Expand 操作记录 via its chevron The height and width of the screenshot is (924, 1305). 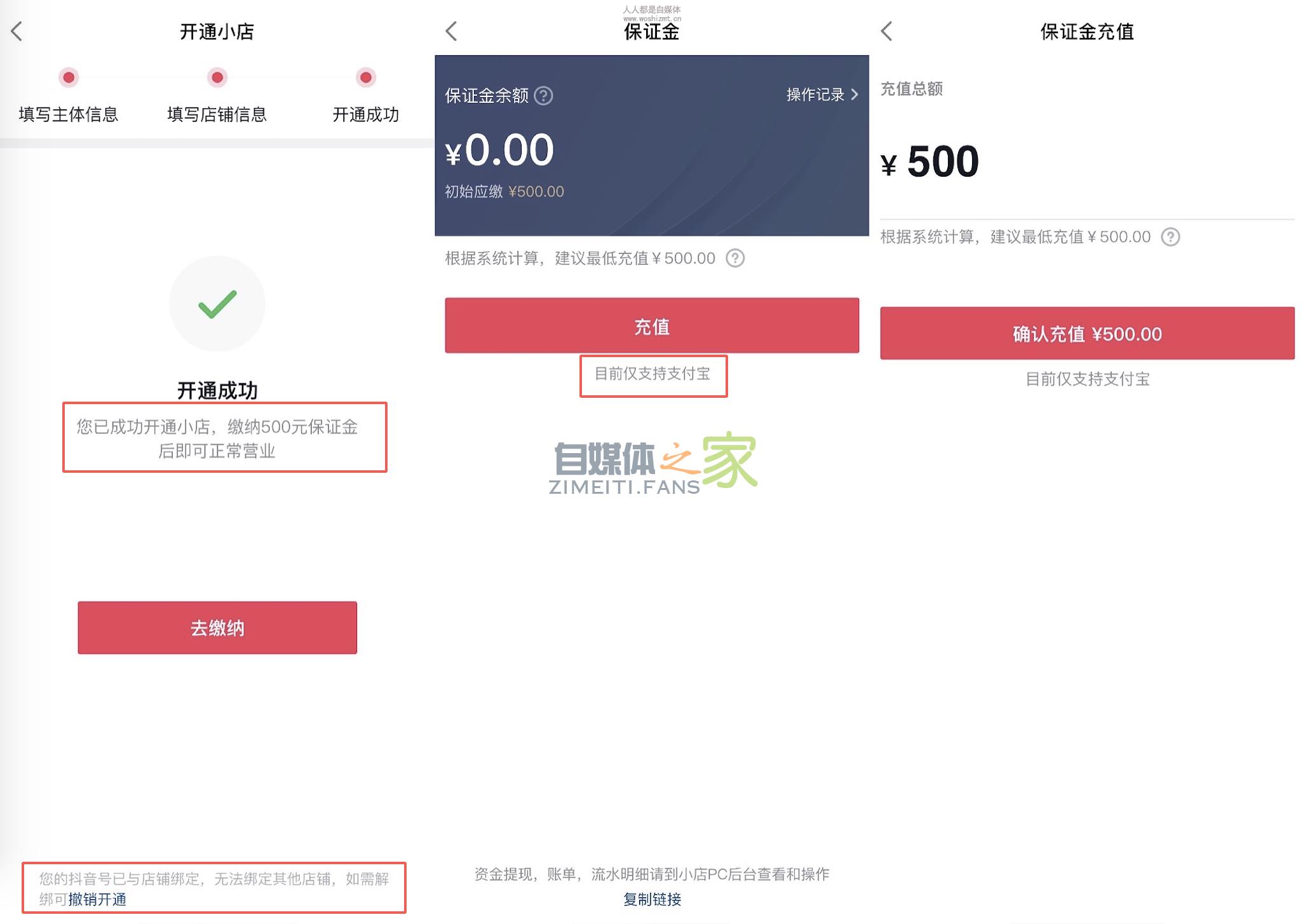(x=855, y=95)
